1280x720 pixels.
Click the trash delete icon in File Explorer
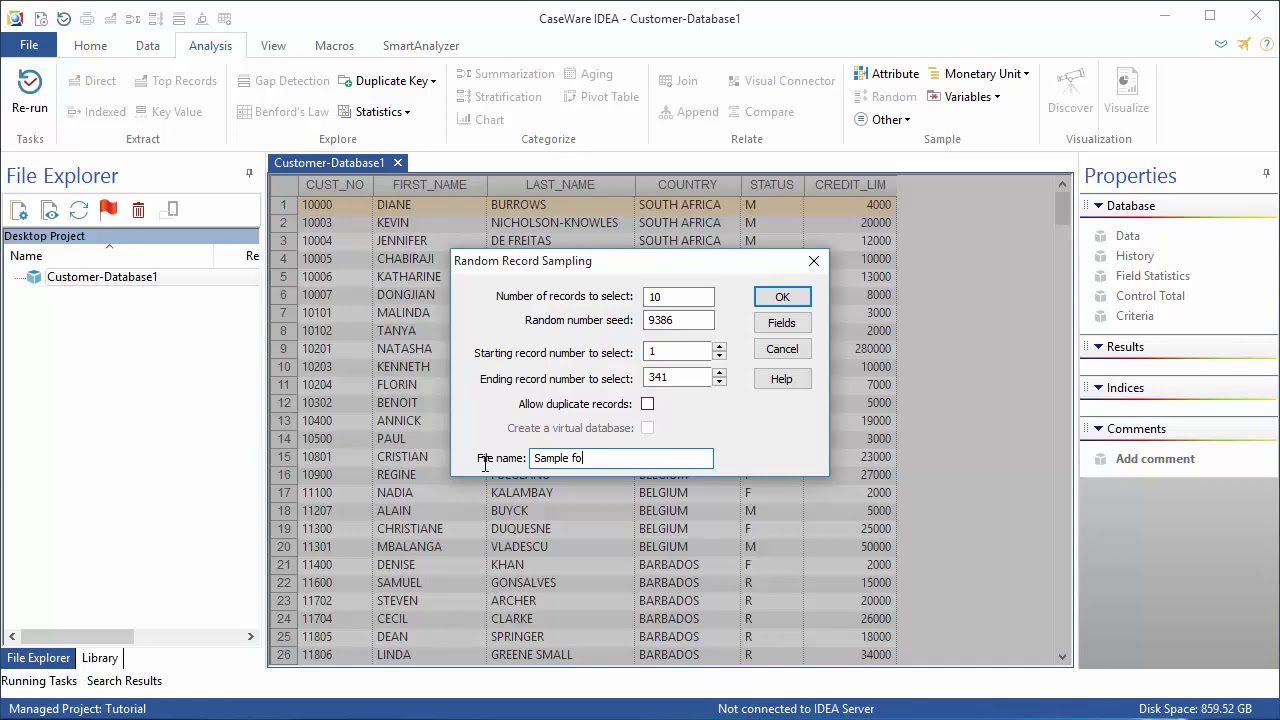[139, 210]
